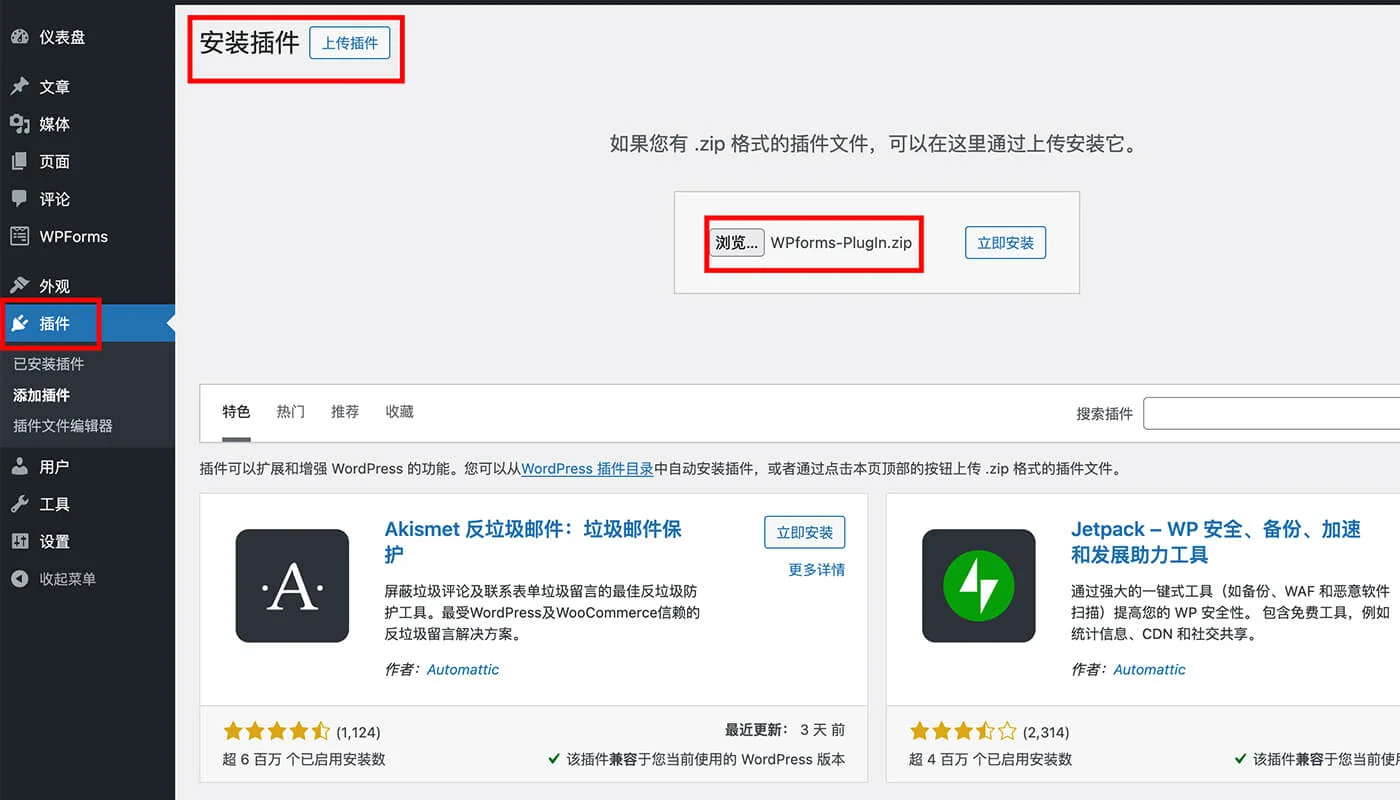The image size is (1400, 800).
Task: Click the Akismet 'A' plugin logo
Action: pyautogui.click(x=291, y=586)
